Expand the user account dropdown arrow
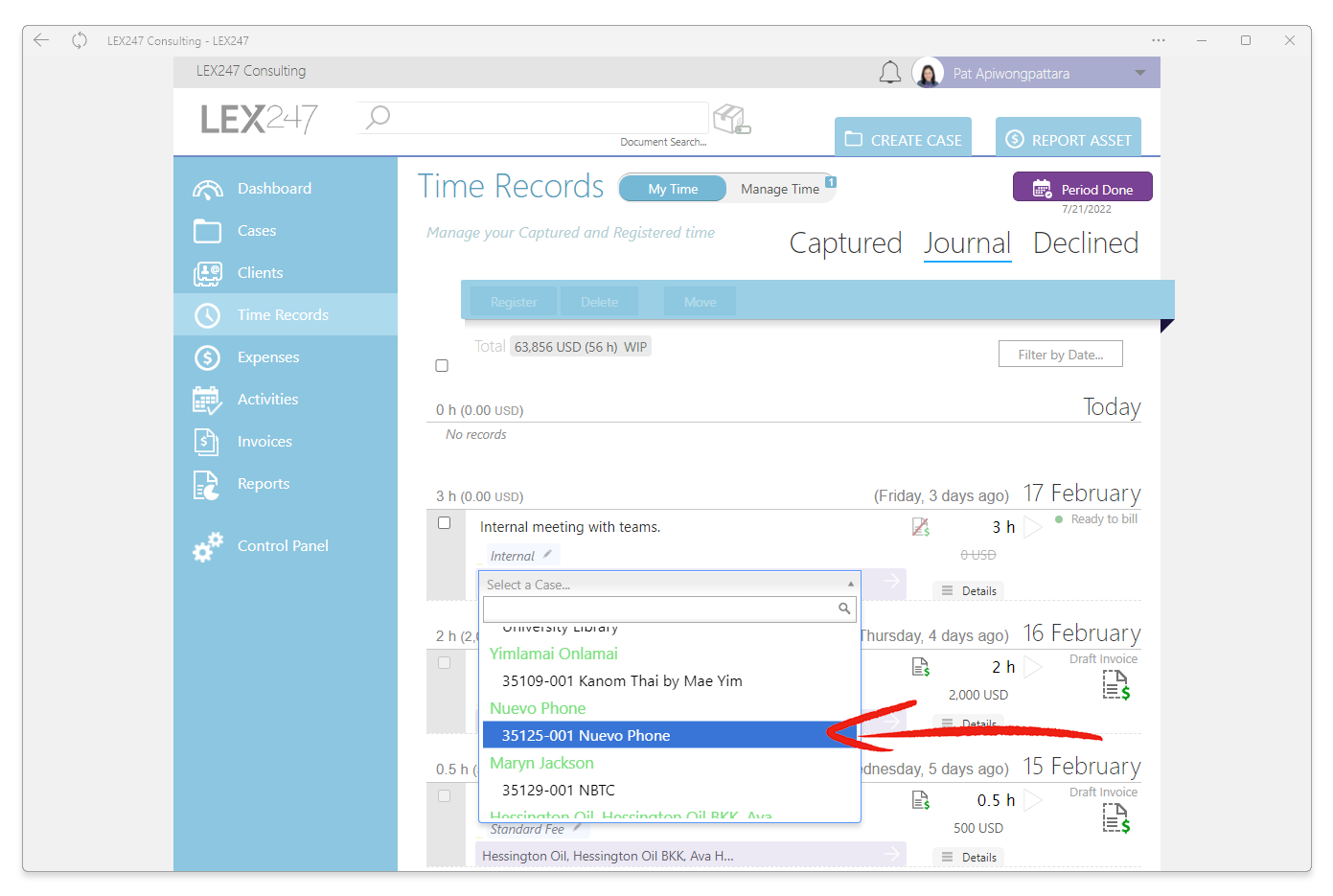1333x896 pixels. 1140,73
